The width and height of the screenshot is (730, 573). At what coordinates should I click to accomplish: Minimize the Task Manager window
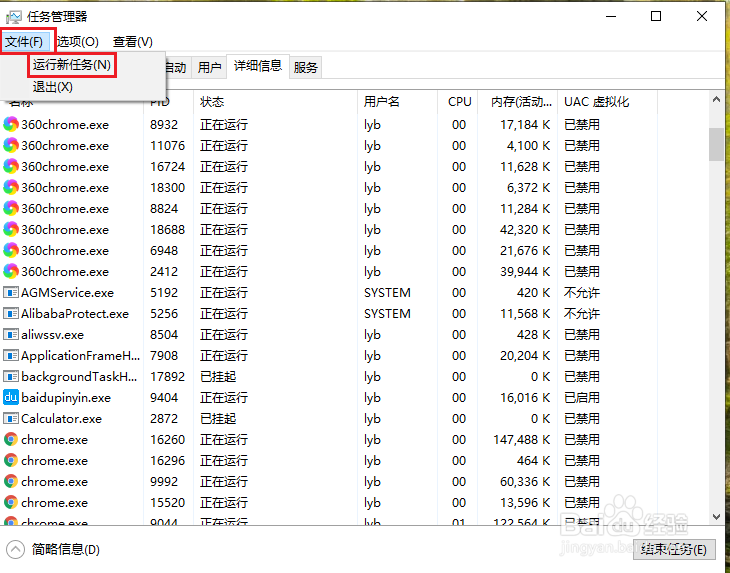pyautogui.click(x=611, y=16)
